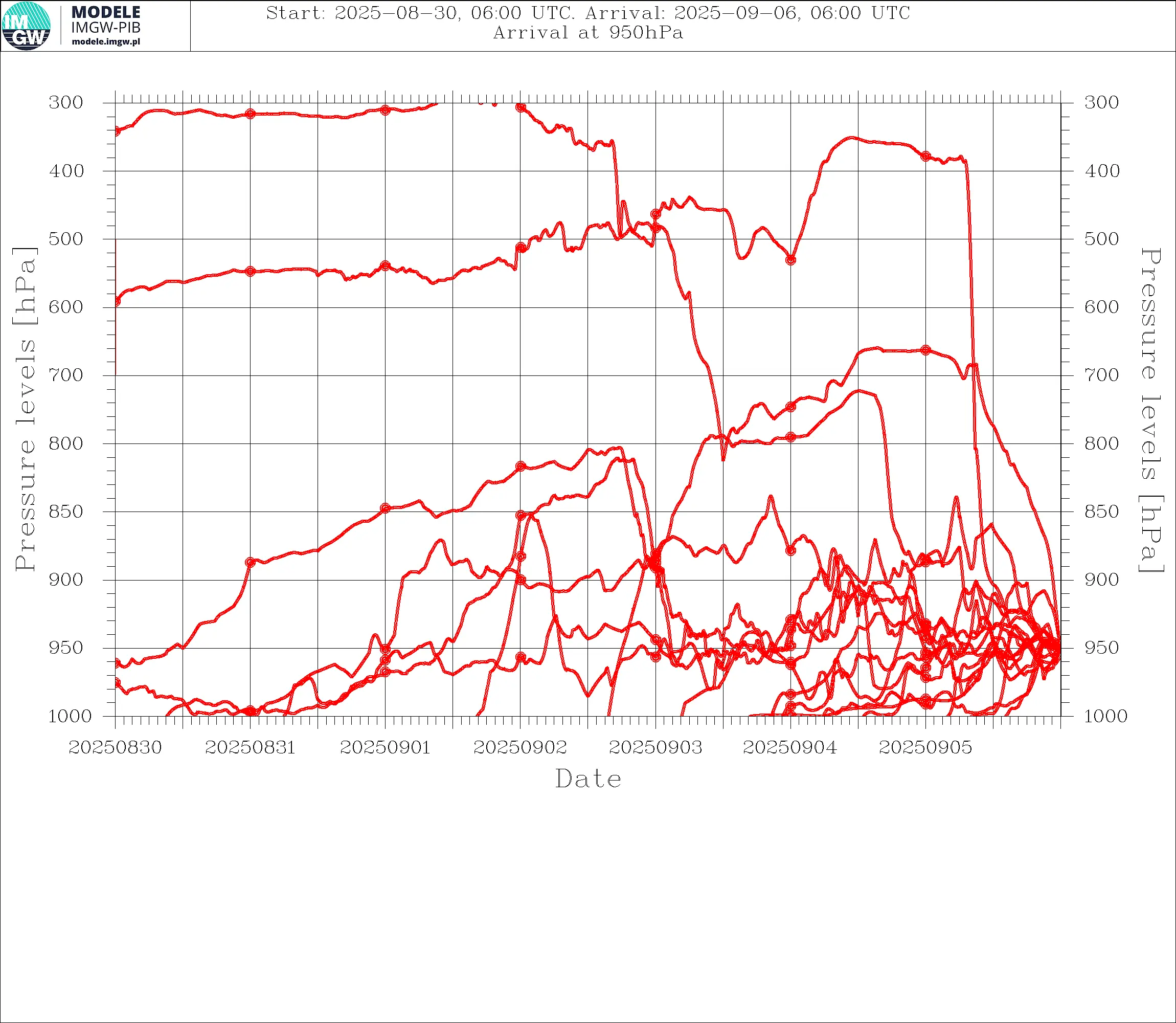Click trajectory marker near 380 hPa on 20250905

[925, 156]
